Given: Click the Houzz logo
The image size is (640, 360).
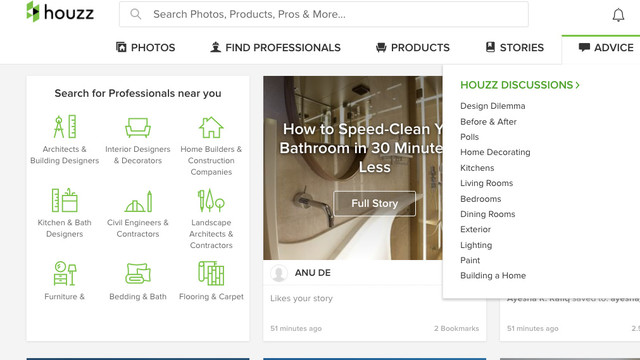Looking at the screenshot, I should pyautogui.click(x=60, y=12).
